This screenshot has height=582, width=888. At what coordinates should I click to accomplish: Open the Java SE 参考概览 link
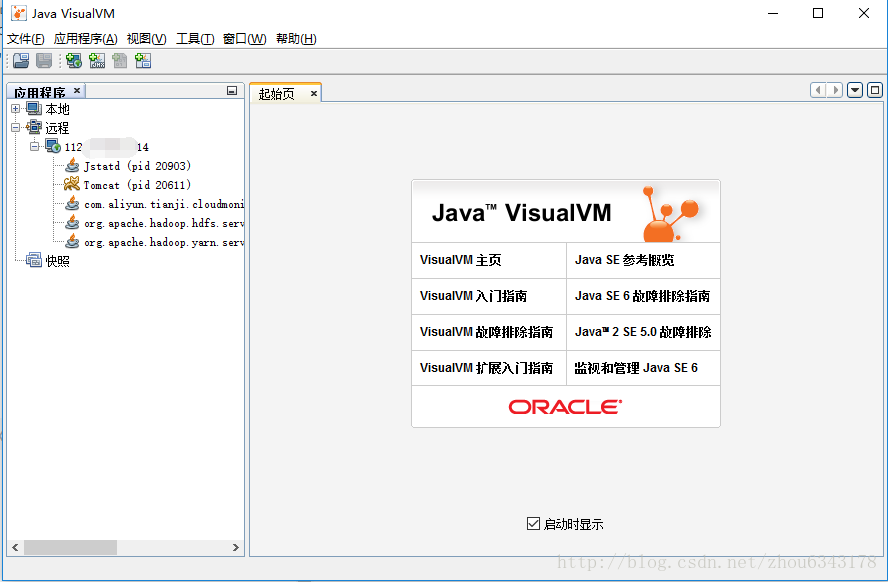(625, 260)
